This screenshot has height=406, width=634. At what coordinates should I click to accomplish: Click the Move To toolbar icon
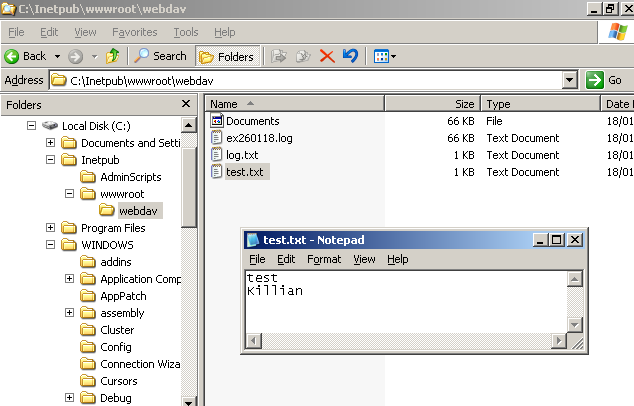point(279,56)
